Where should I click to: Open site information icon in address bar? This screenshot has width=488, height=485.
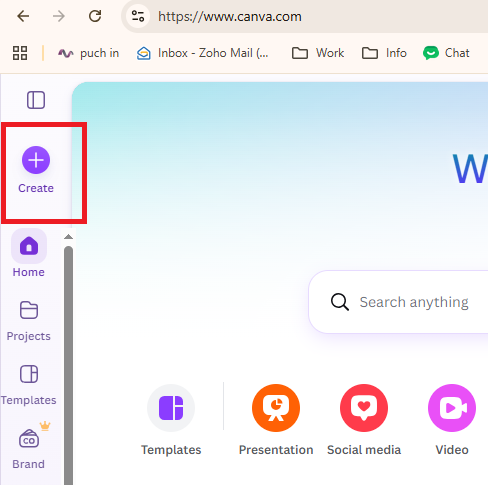click(138, 16)
